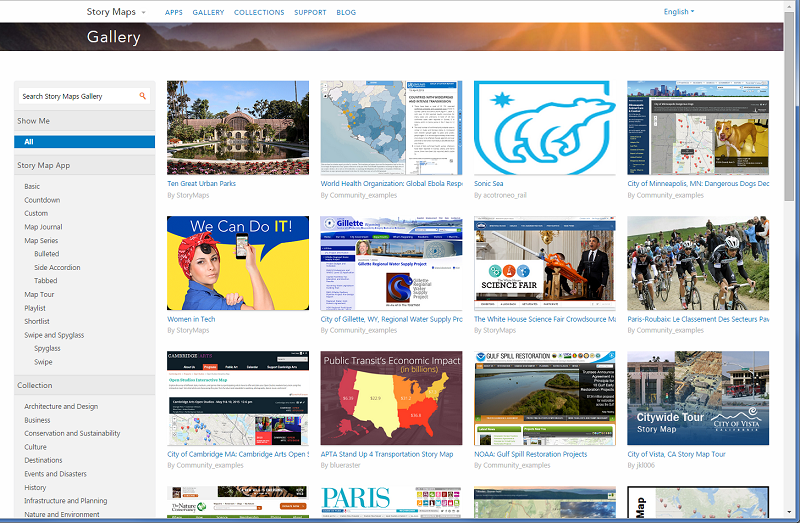Screen dimensions: 800x523
Task: Open the BLOG menu item
Action: click(346, 12)
